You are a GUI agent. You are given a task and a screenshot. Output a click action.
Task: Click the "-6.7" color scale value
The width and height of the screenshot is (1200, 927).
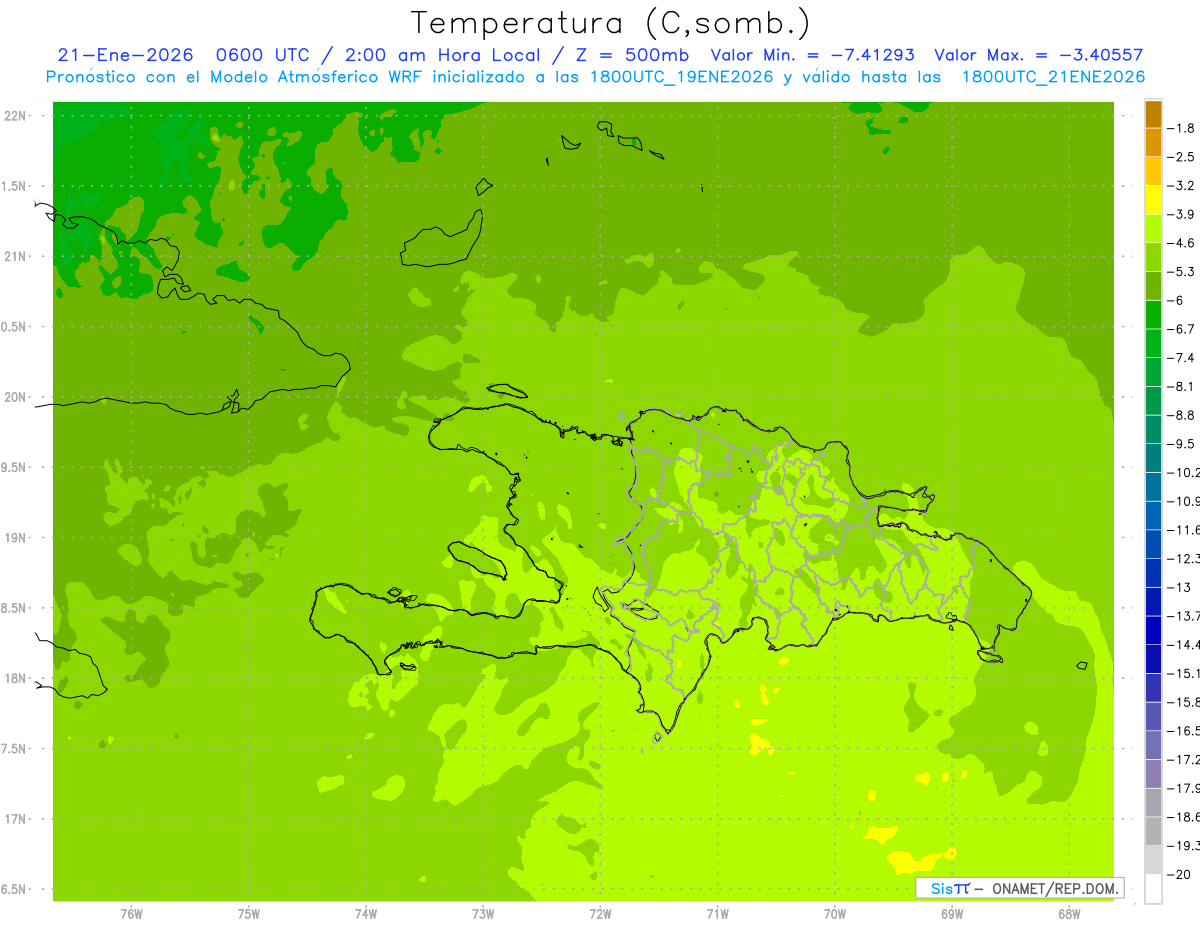tap(1183, 329)
